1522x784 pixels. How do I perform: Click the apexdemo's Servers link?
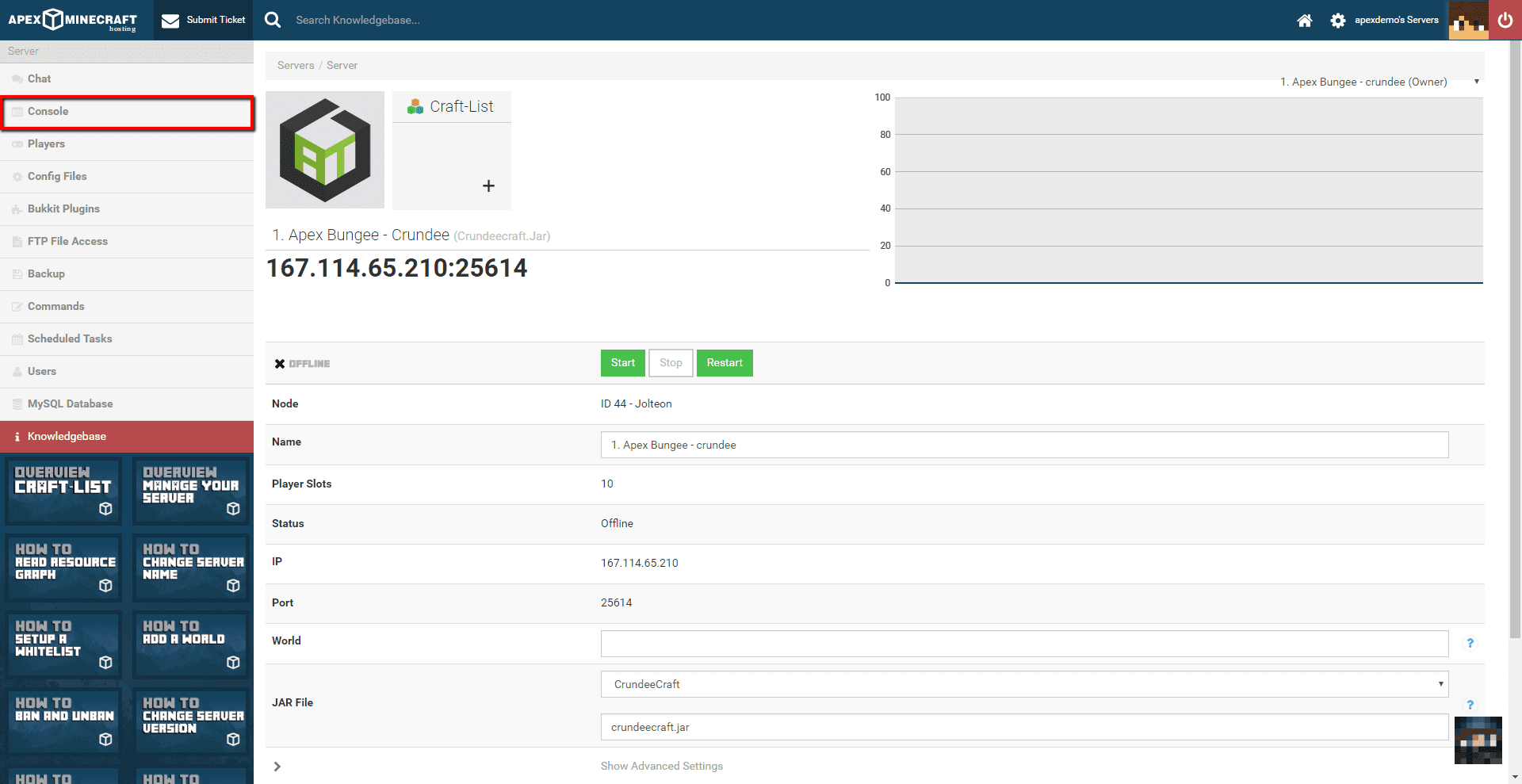click(x=1396, y=20)
